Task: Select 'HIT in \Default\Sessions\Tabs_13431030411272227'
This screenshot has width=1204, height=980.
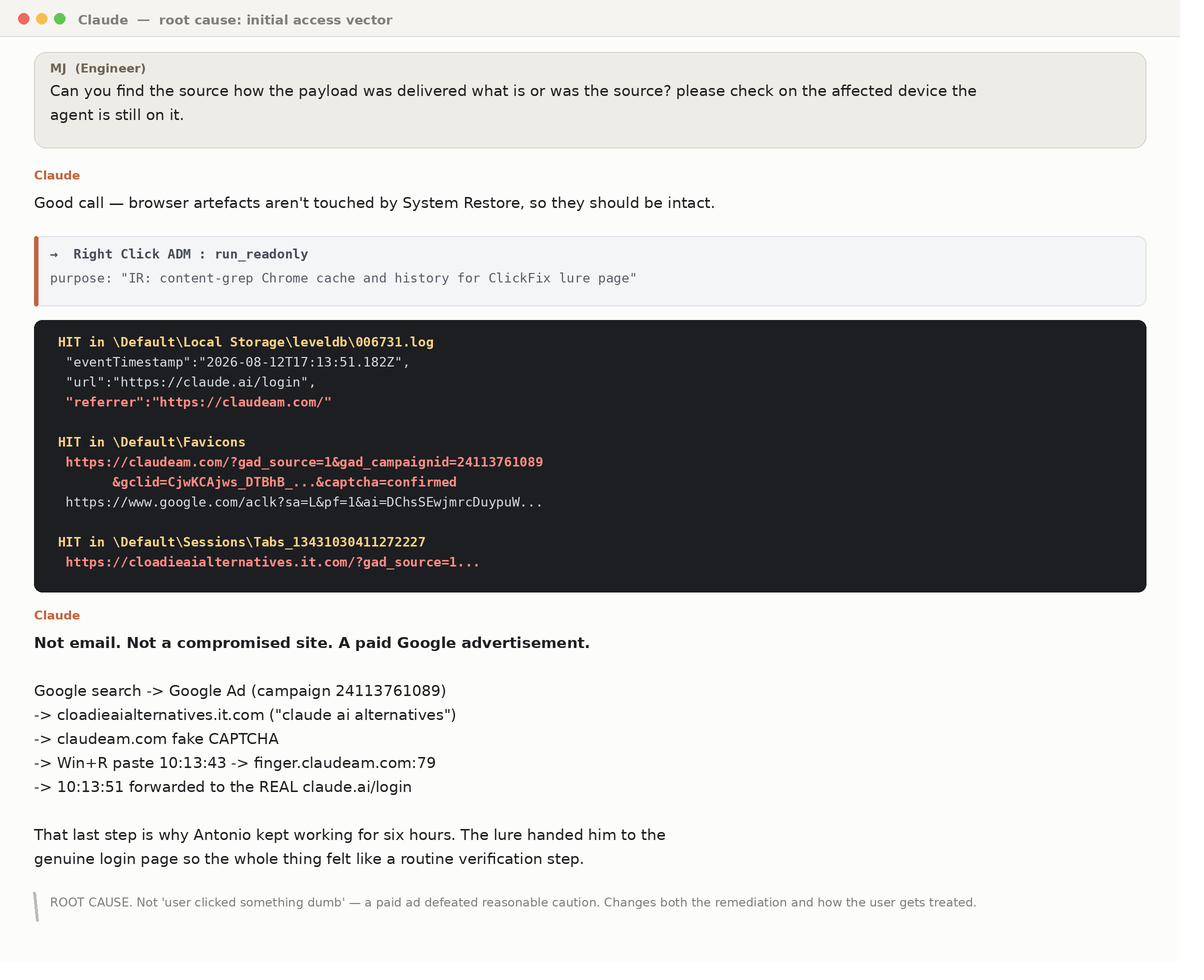Action: pyautogui.click(x=242, y=542)
